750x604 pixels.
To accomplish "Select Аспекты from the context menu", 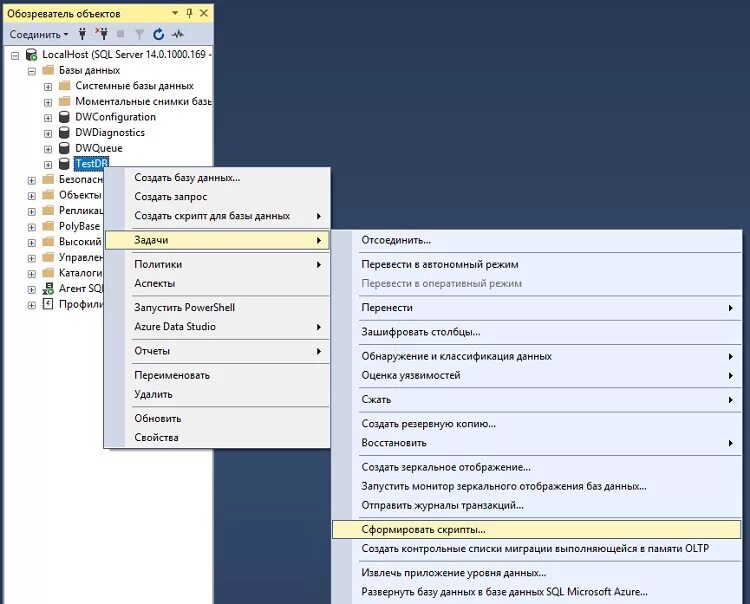I will (x=217, y=284).
